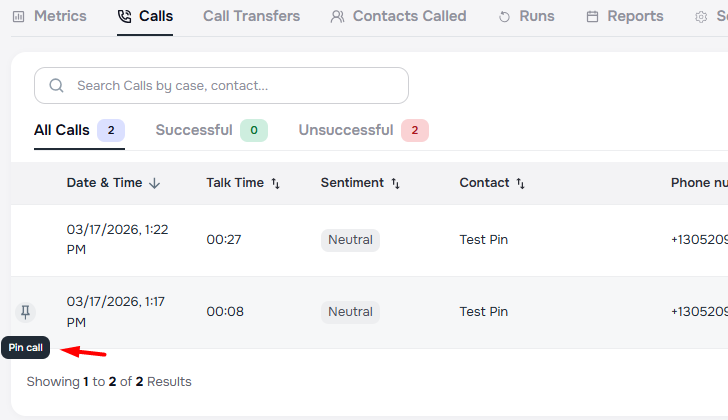Screen dimensions: 728x420
Task: Click Neutral sentiment badge for 00:27 call
Action: (350, 240)
